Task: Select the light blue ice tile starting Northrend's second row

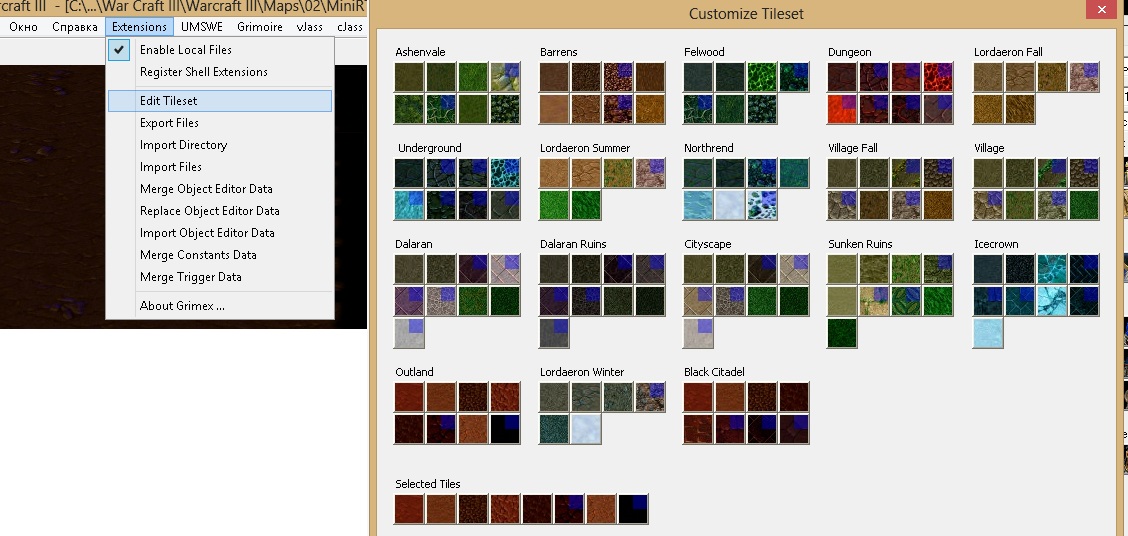Action: (x=699, y=205)
